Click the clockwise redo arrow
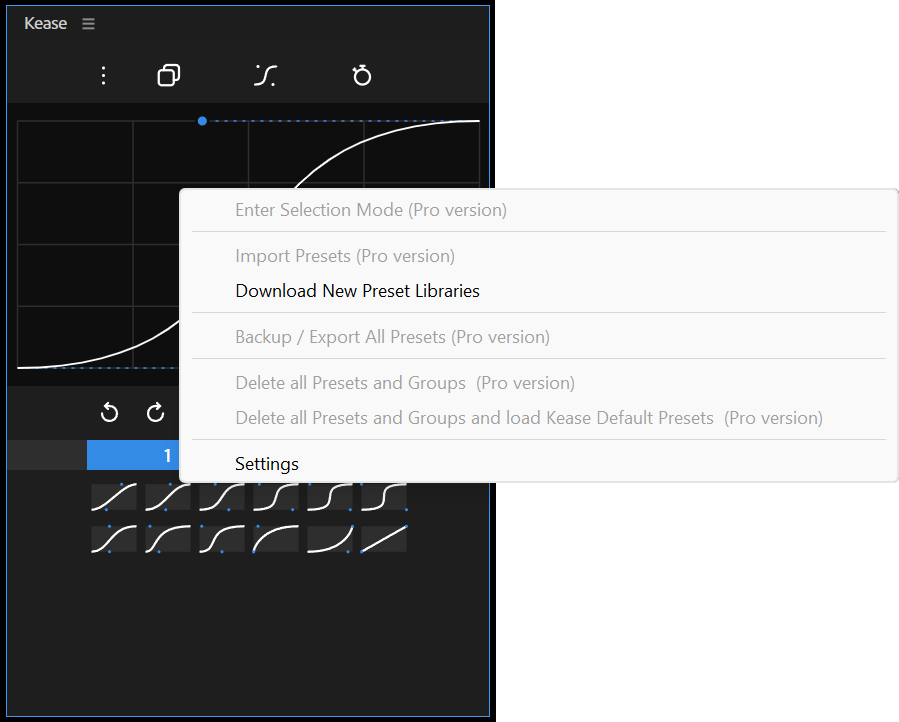Screen dimensions: 899x722 coord(155,413)
